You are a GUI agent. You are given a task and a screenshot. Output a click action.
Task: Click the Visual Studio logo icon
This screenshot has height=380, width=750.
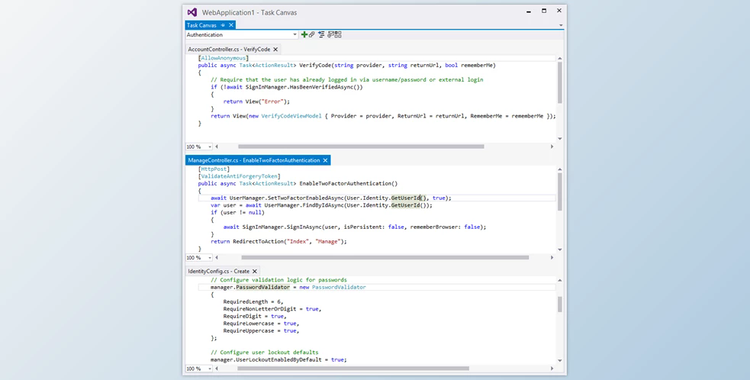tap(192, 12)
